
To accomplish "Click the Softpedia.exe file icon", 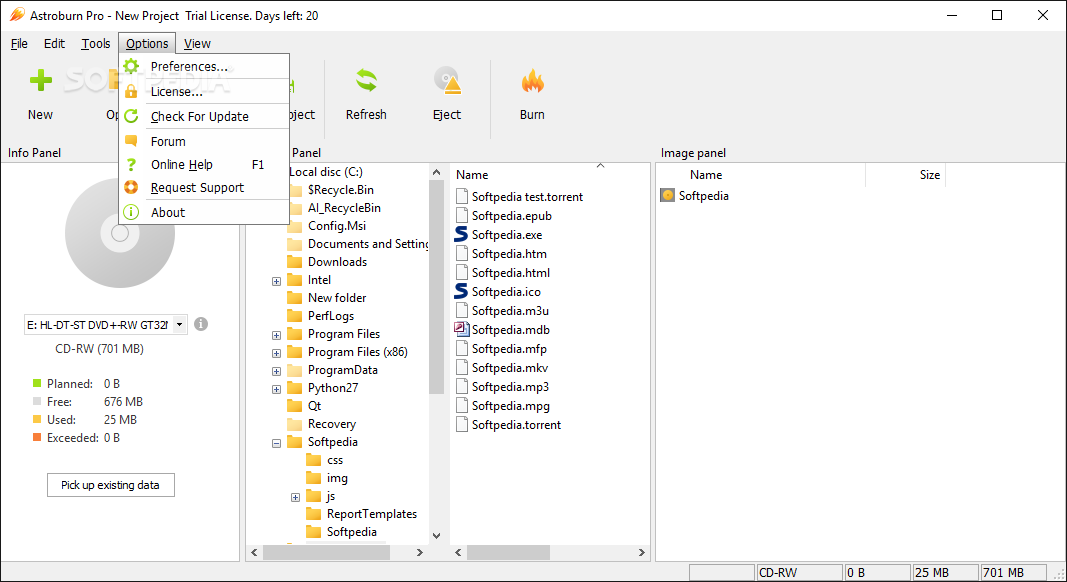I will tap(461, 234).
